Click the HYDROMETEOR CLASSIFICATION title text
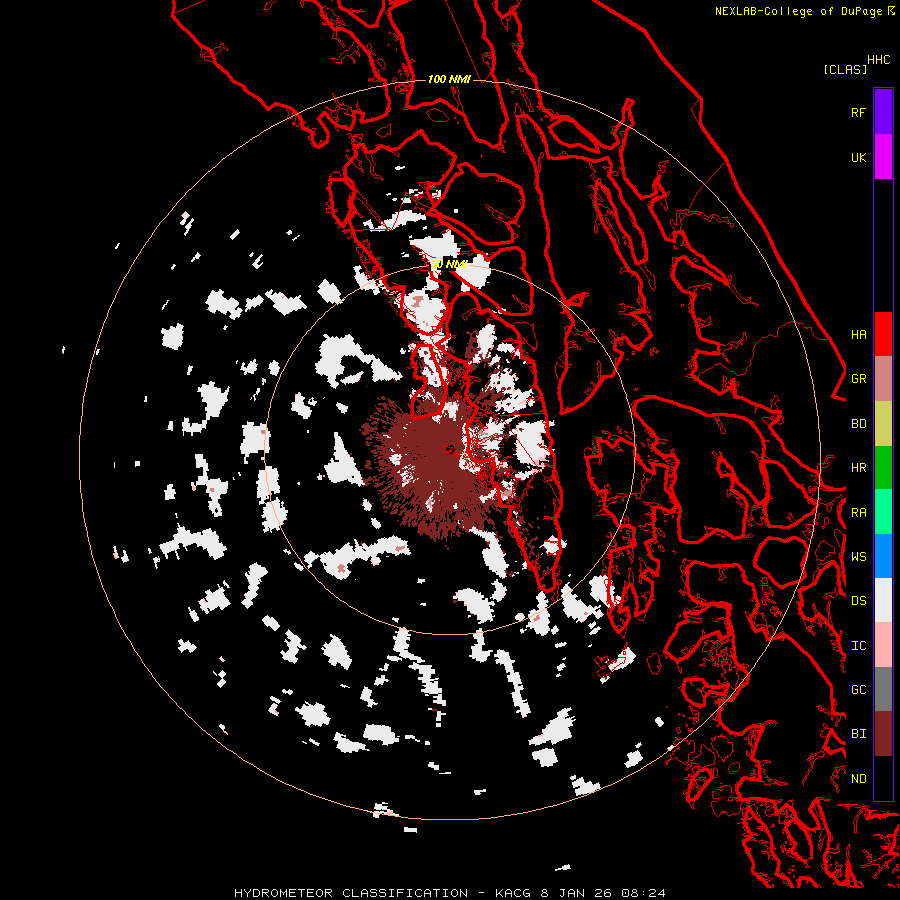 [x=351, y=893]
